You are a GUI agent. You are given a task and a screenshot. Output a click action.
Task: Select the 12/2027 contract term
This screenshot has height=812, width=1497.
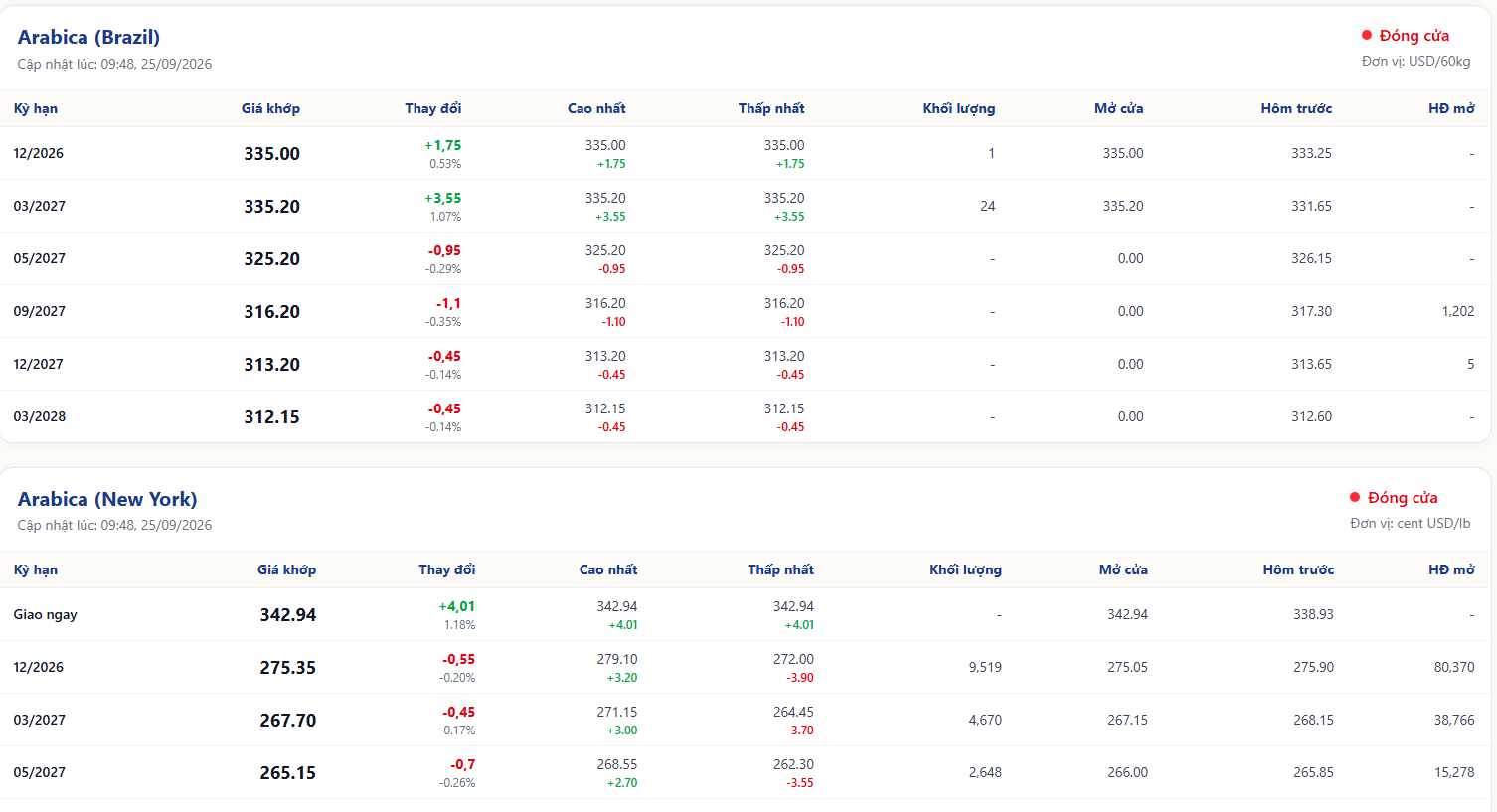tap(39, 364)
